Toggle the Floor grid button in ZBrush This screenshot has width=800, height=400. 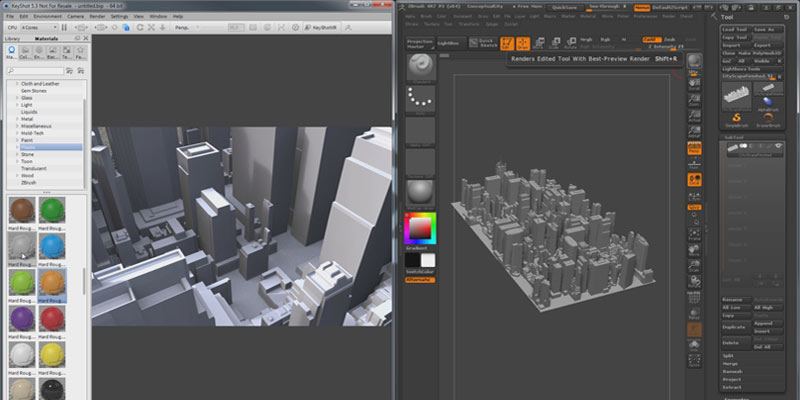[x=694, y=164]
